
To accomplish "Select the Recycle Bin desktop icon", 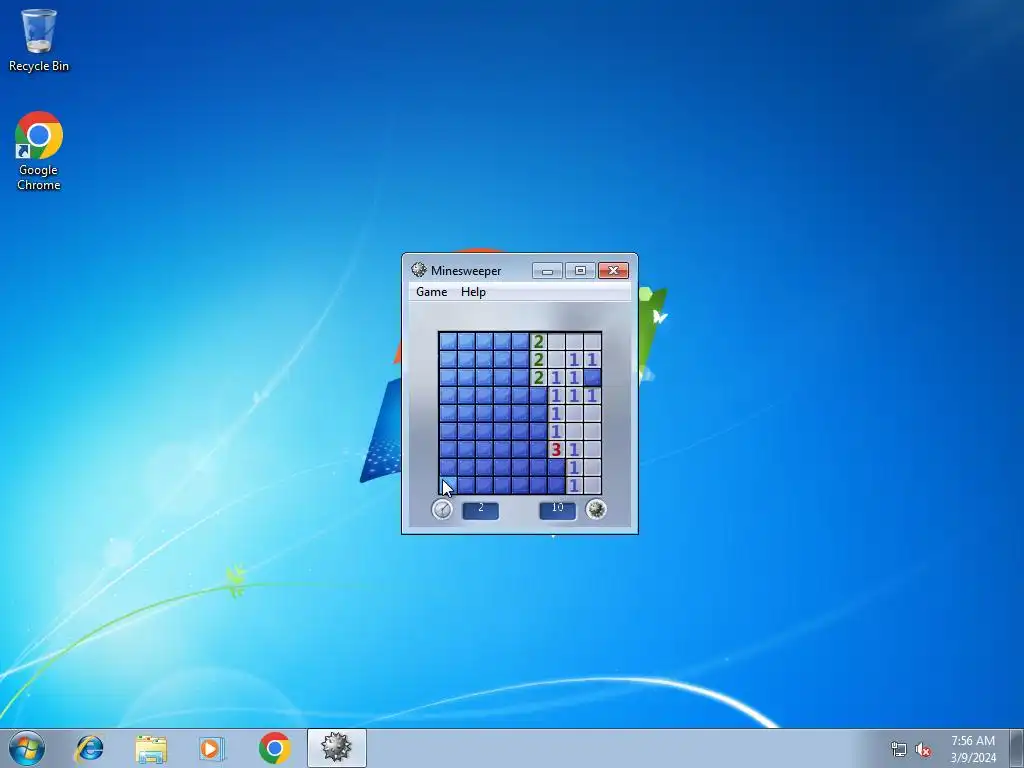I will 39,40.
